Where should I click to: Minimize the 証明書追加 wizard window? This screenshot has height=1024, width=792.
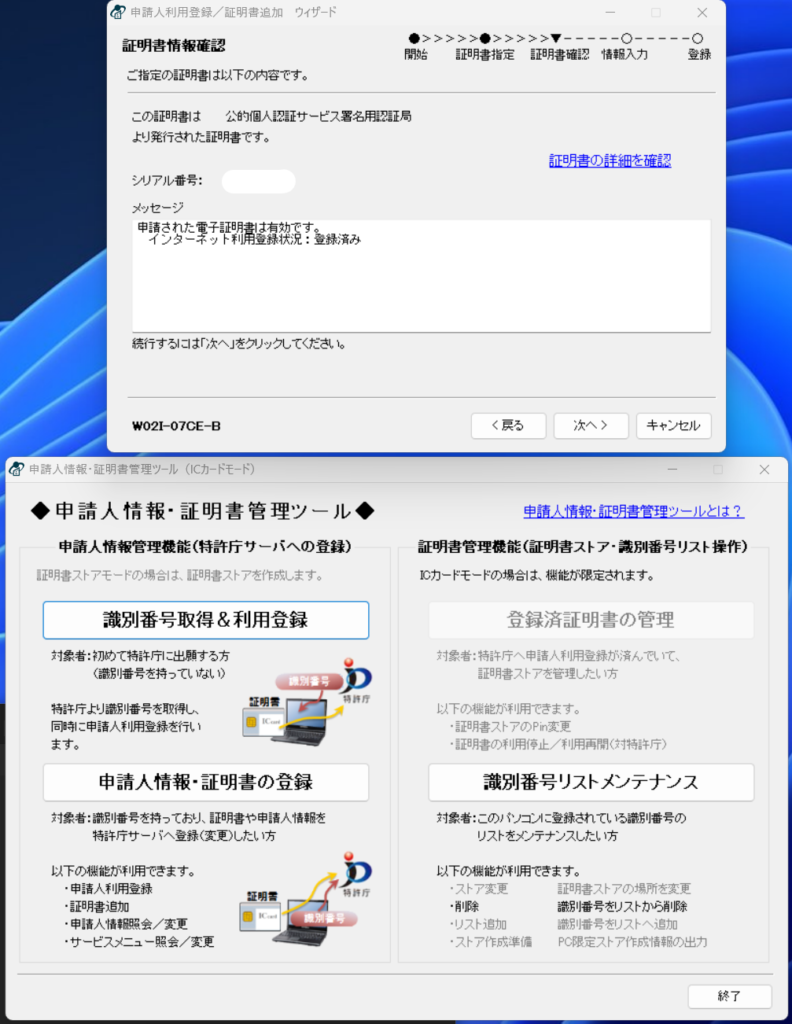click(609, 13)
